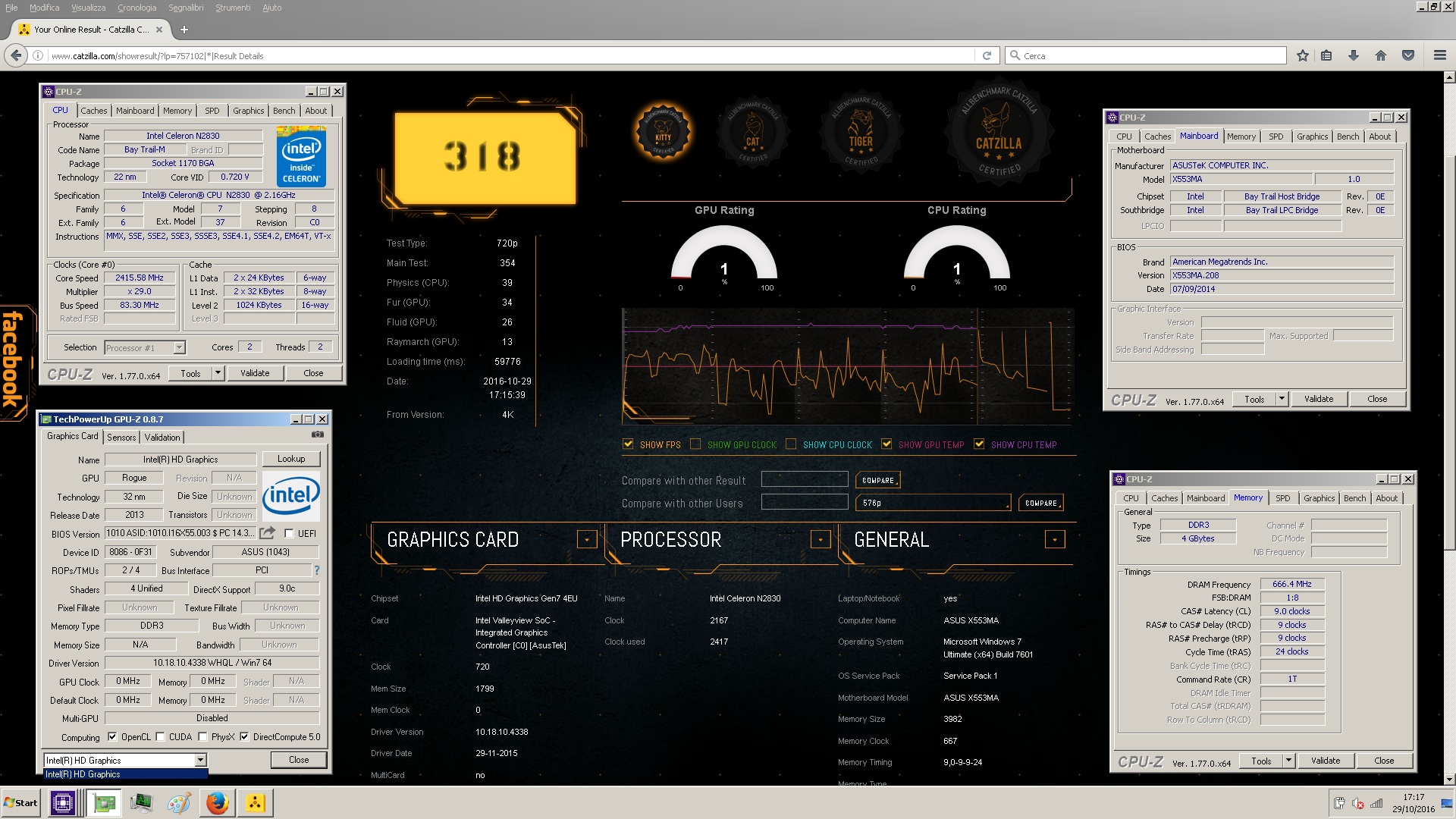This screenshot has width=1456, height=819.
Task: Open the Firefox hamburger menu
Action: (1440, 55)
